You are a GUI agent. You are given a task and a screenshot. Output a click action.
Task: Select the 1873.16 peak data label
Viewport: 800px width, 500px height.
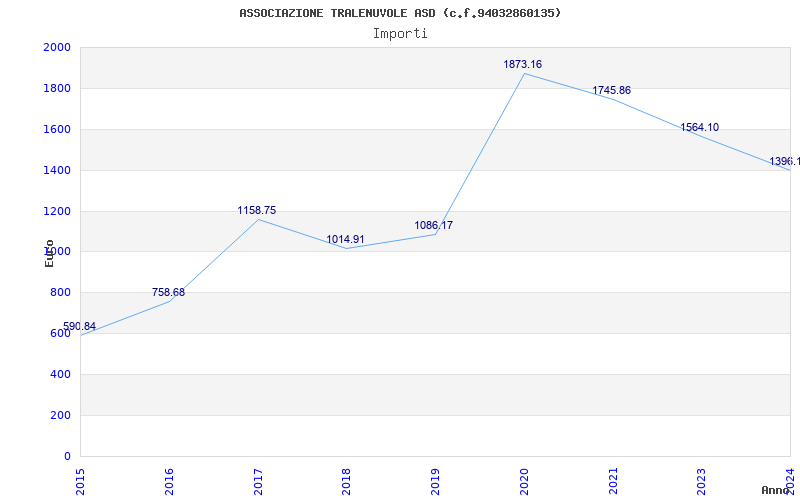tap(522, 64)
